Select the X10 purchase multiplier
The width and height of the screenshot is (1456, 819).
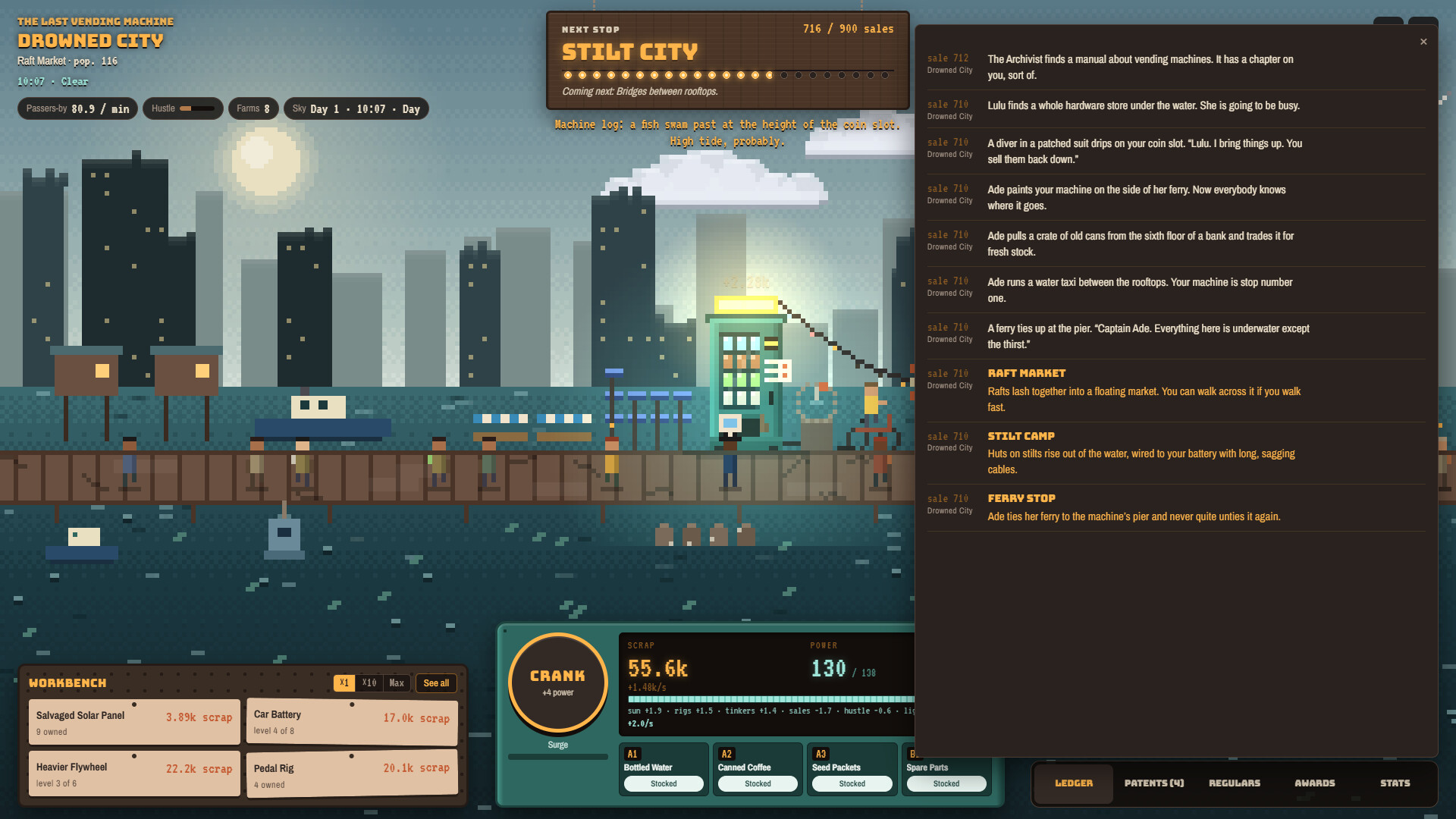[369, 682]
